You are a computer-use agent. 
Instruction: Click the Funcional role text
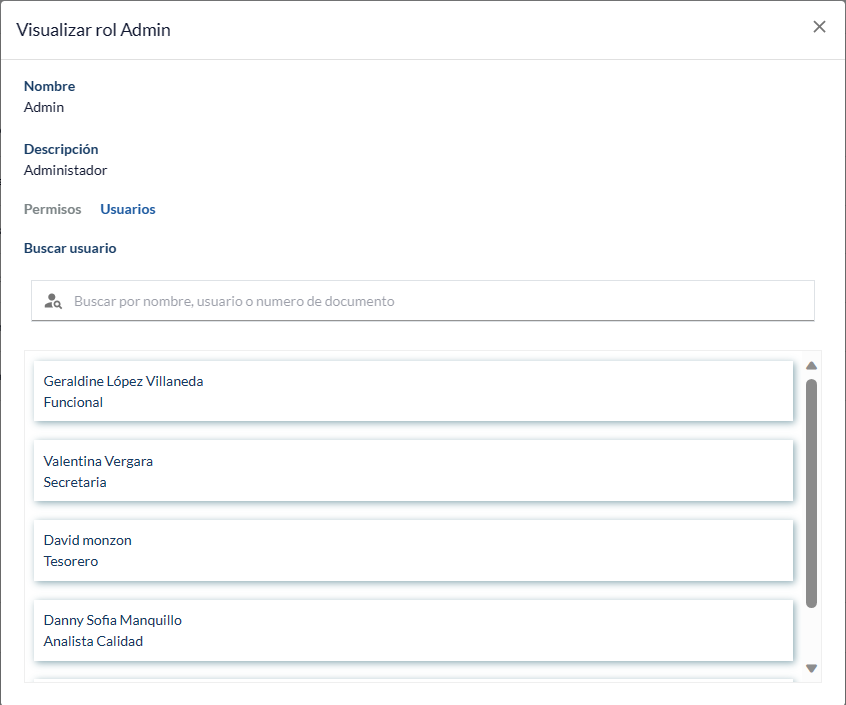(x=73, y=402)
